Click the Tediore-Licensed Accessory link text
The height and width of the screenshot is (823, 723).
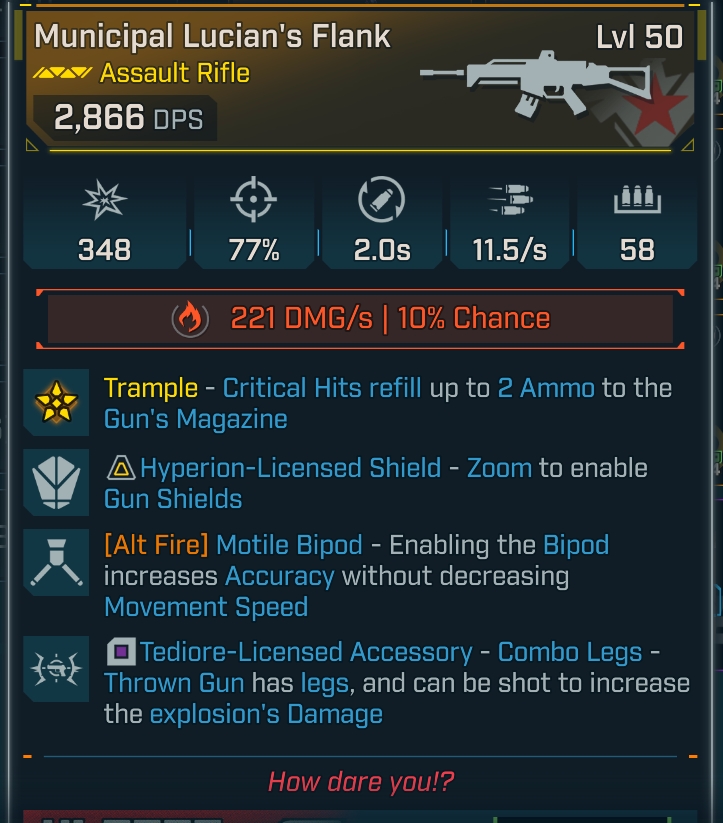coord(306,653)
